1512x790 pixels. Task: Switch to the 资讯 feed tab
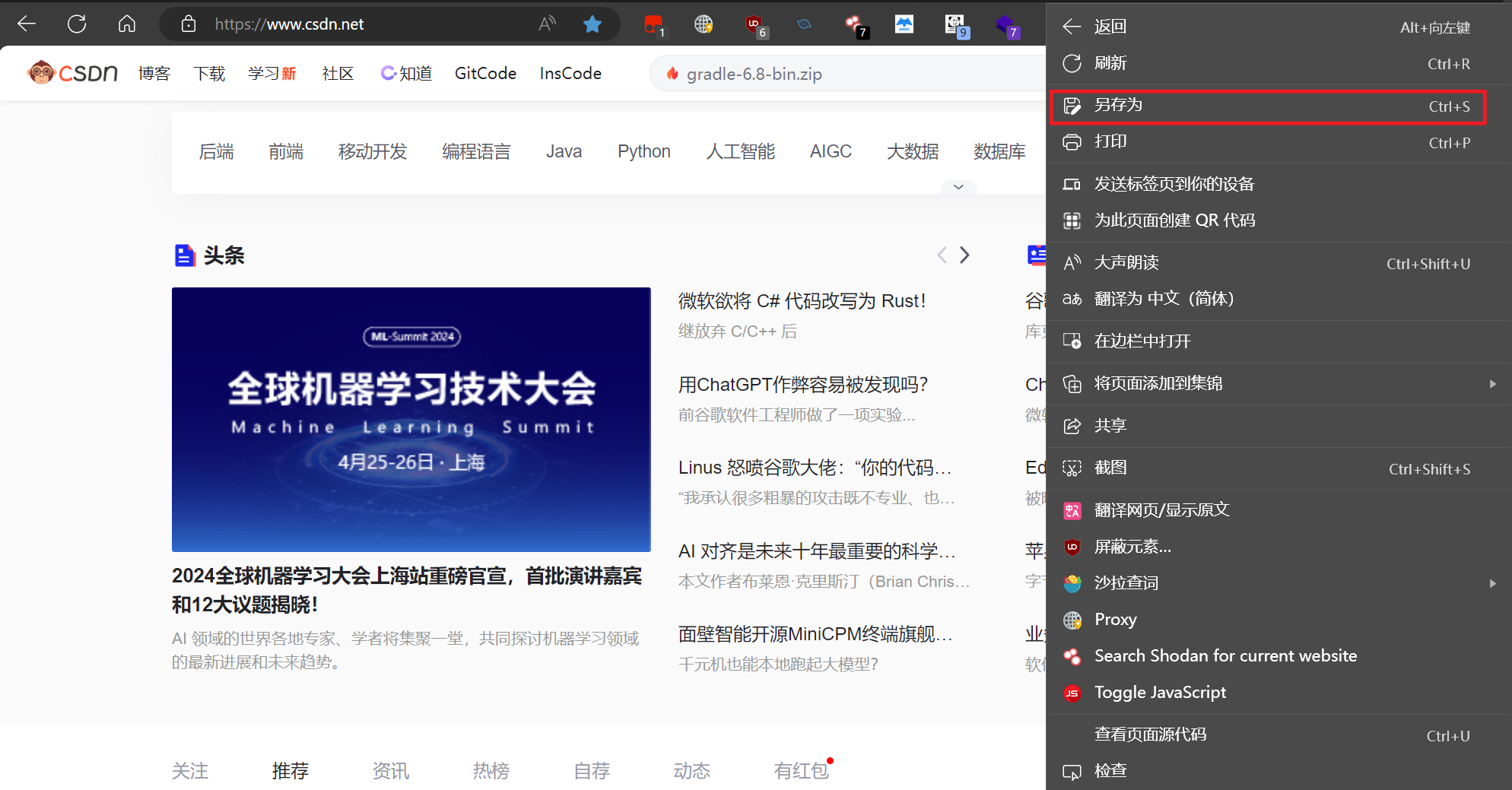coord(391,771)
